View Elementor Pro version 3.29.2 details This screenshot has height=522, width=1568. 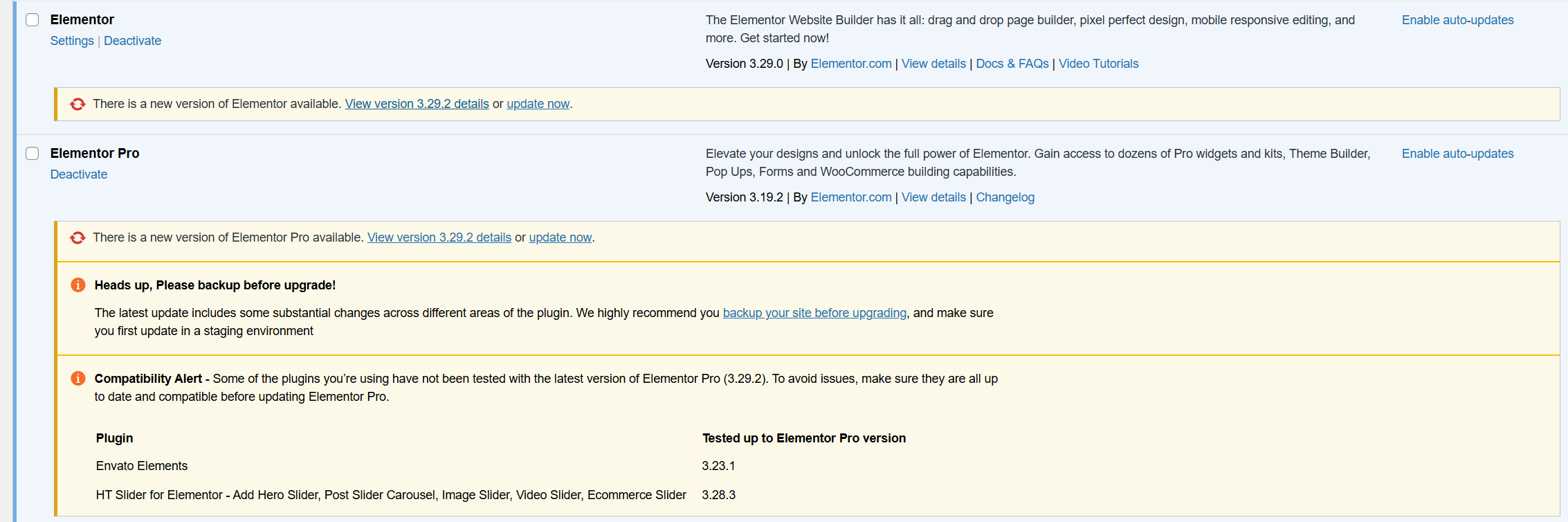point(439,237)
